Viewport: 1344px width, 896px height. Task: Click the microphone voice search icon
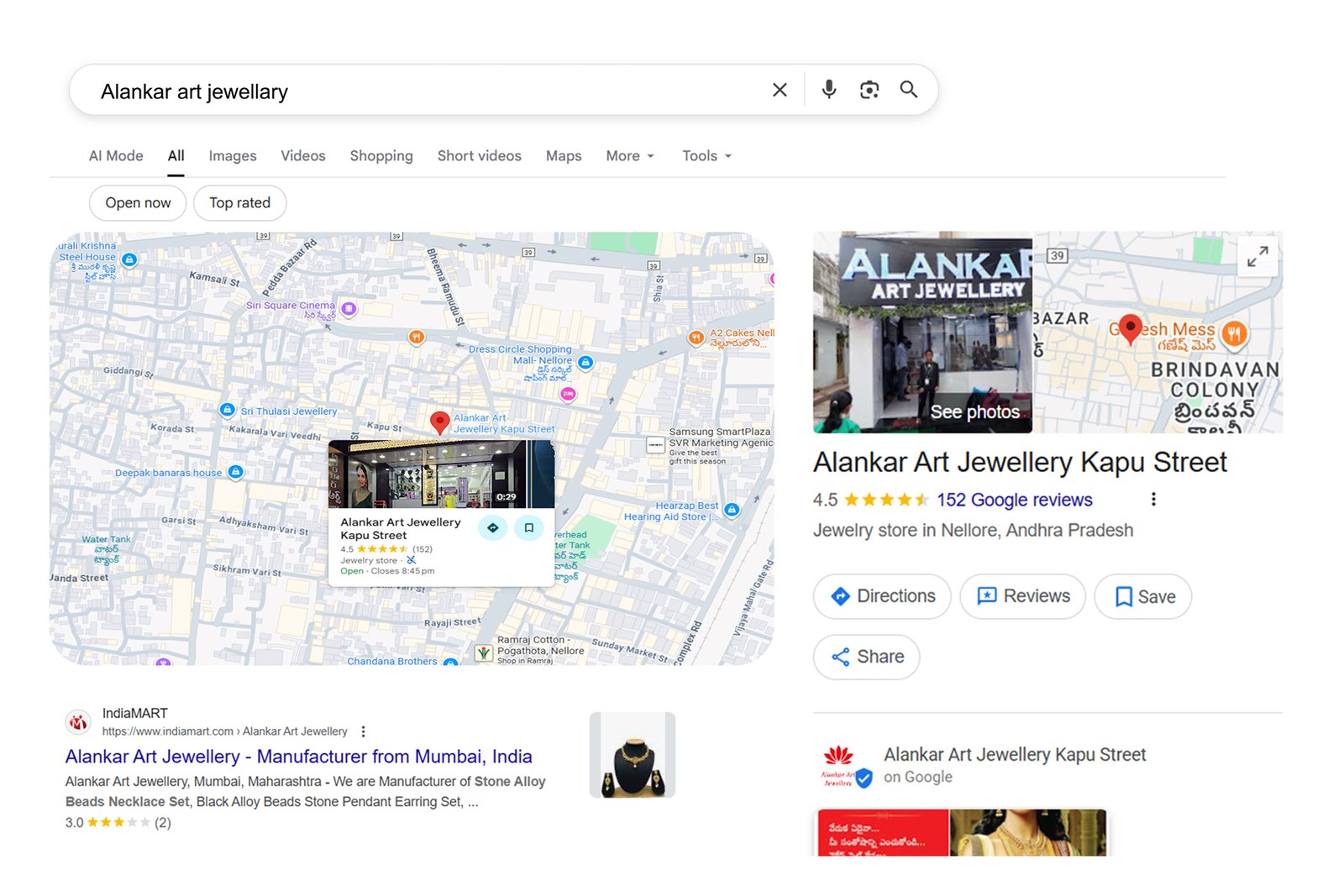(x=829, y=89)
